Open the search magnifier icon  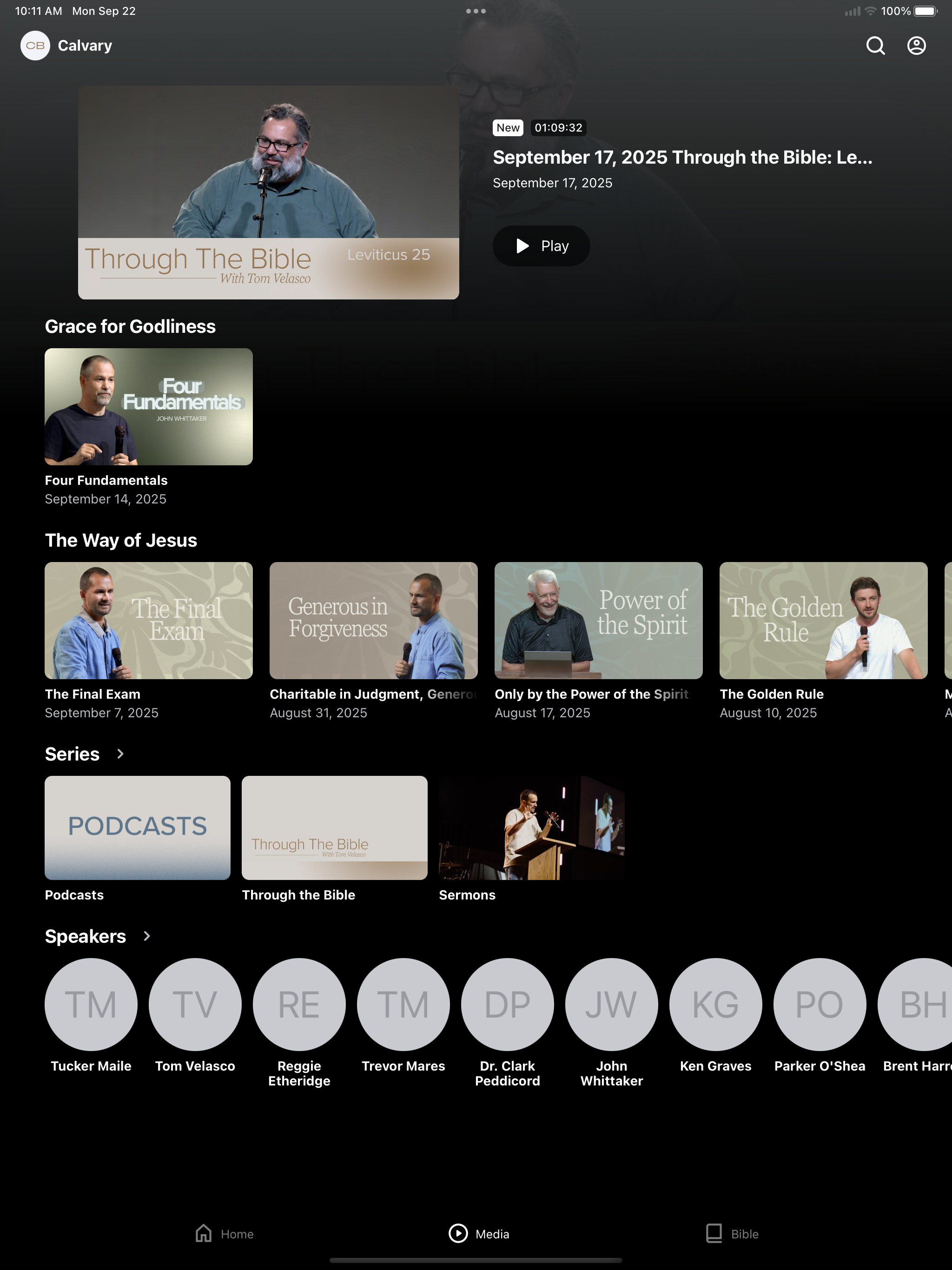[x=875, y=46]
